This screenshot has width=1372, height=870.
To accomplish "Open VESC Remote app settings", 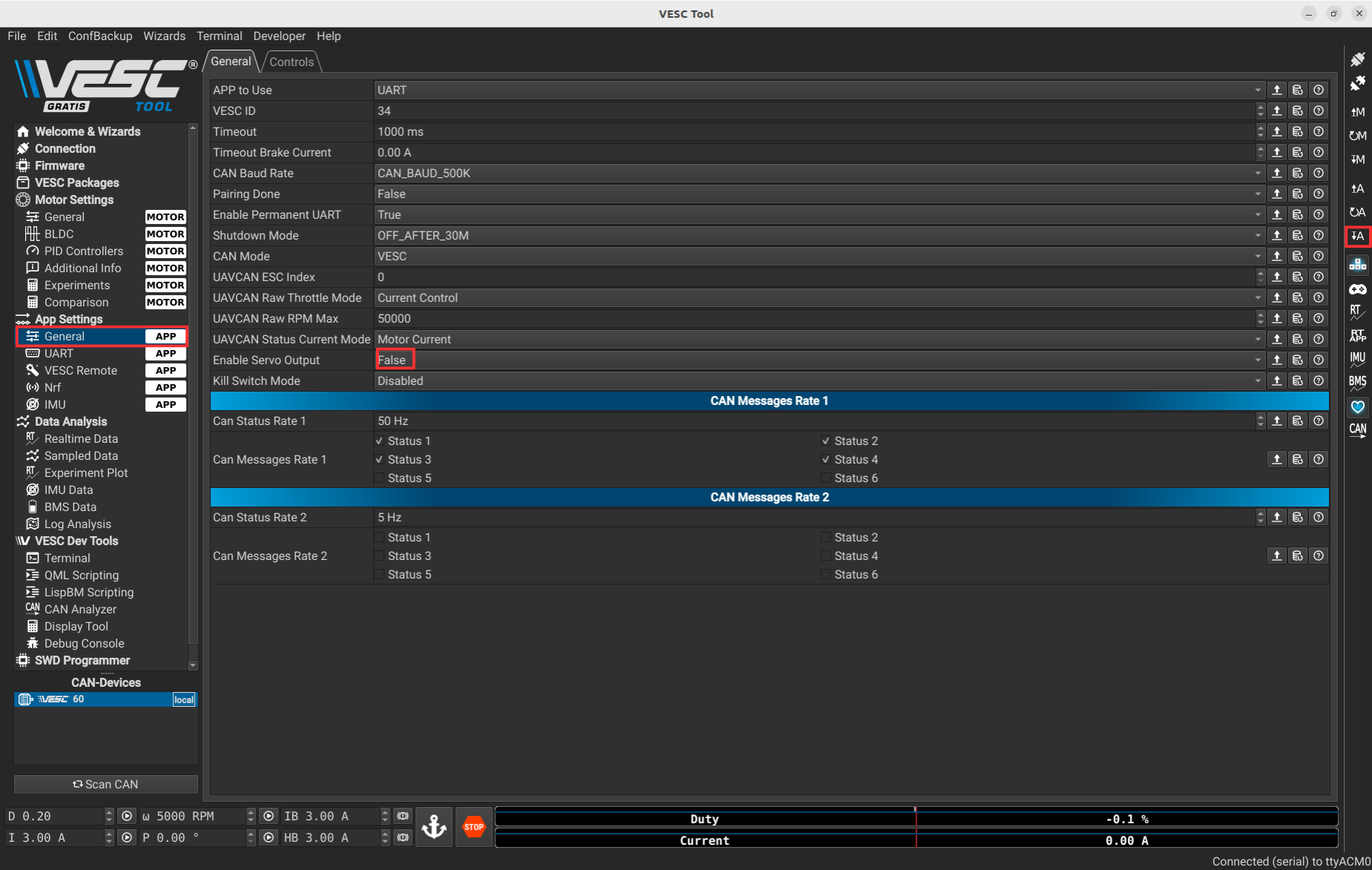I will click(81, 370).
